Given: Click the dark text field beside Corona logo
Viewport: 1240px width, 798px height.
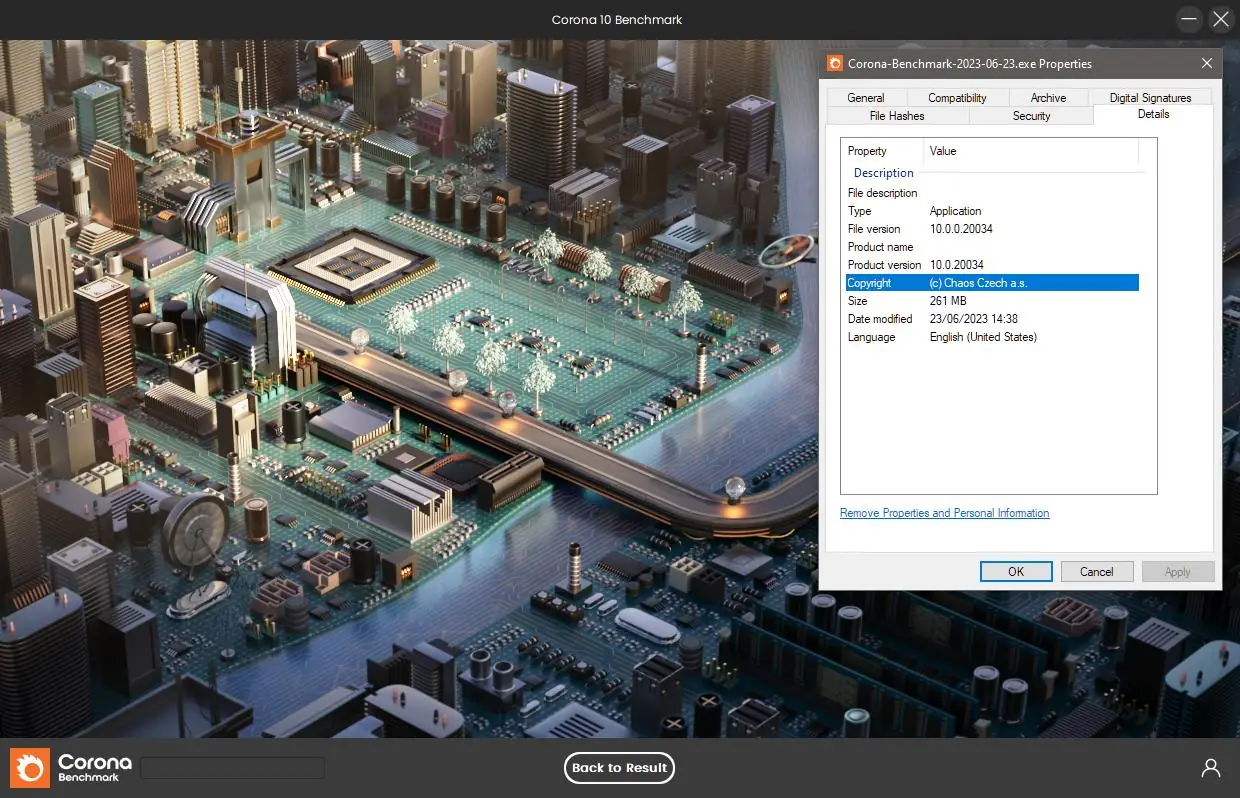Looking at the screenshot, I should click(x=232, y=768).
